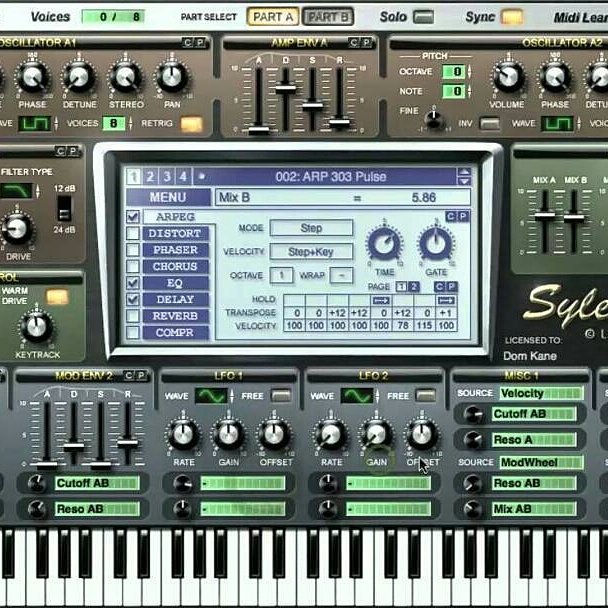Copy Mod Env 2 with C button
The height and width of the screenshot is (608, 608).
tap(128, 375)
